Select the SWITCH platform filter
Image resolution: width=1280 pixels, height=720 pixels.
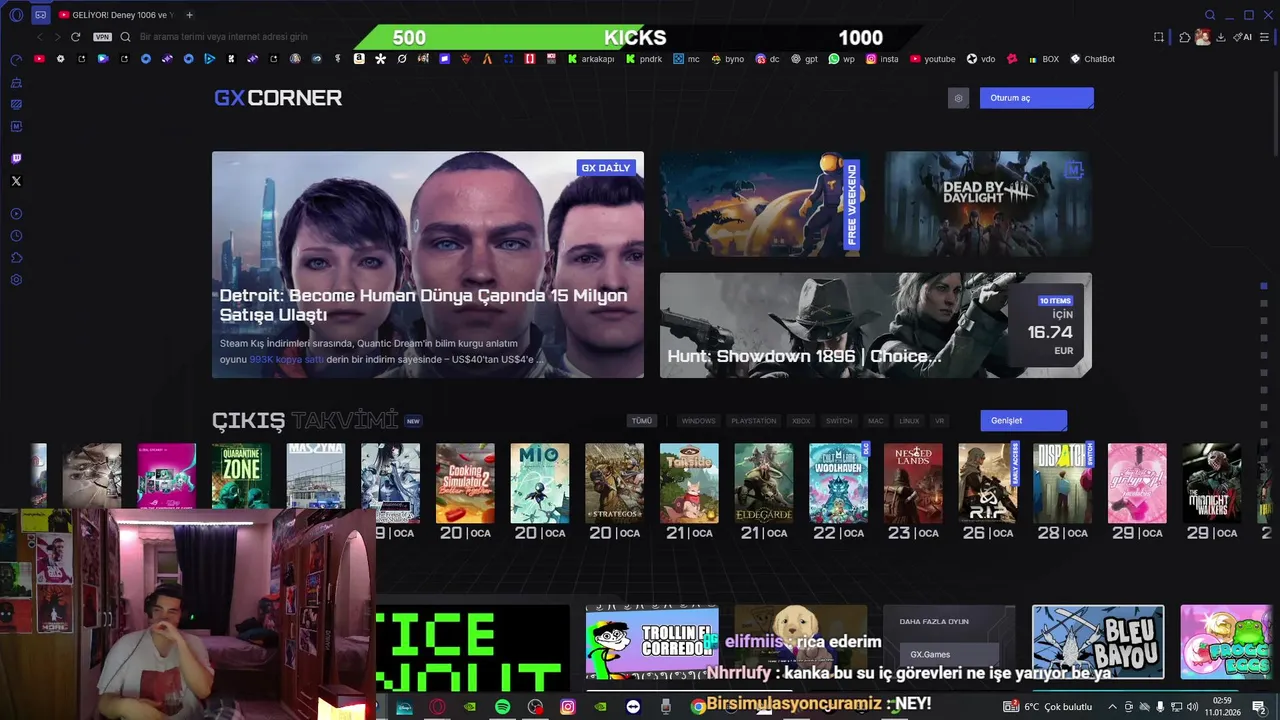839,421
